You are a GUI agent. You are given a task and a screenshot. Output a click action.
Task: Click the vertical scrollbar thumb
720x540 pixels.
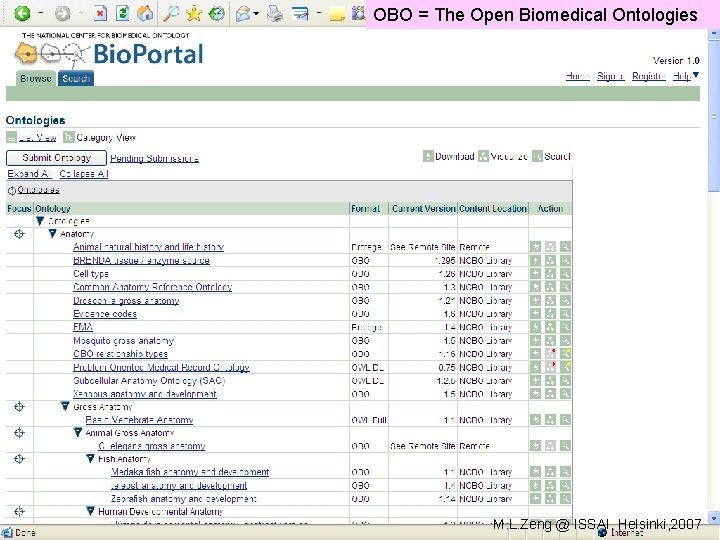click(714, 115)
